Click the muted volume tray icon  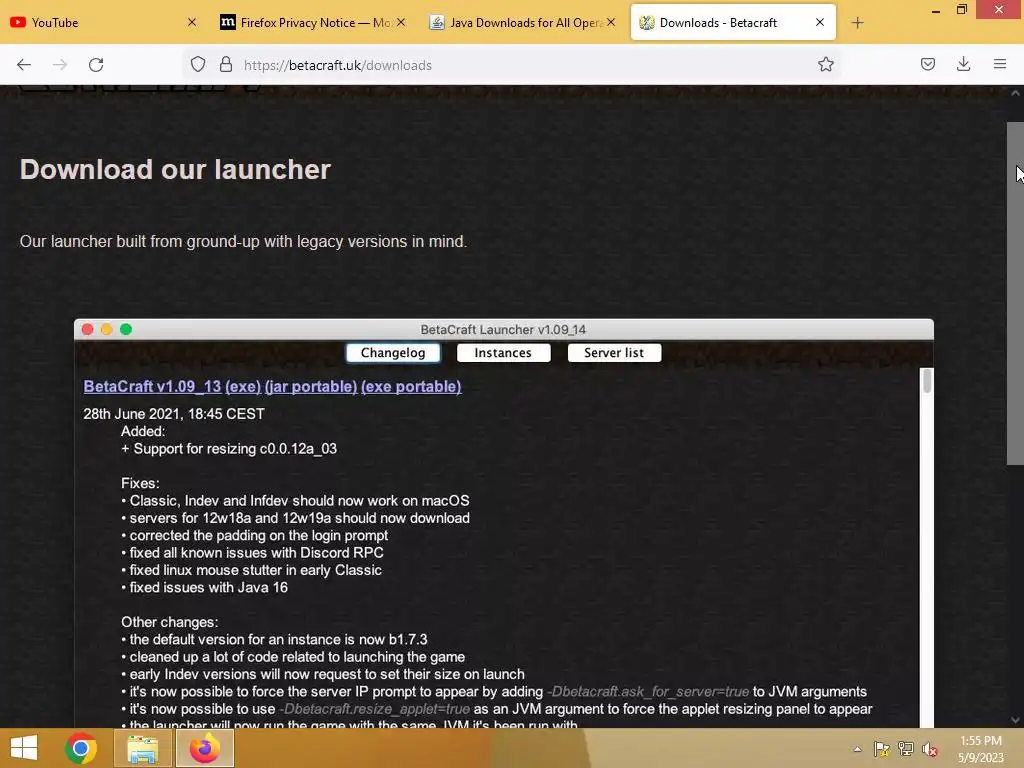[930, 749]
